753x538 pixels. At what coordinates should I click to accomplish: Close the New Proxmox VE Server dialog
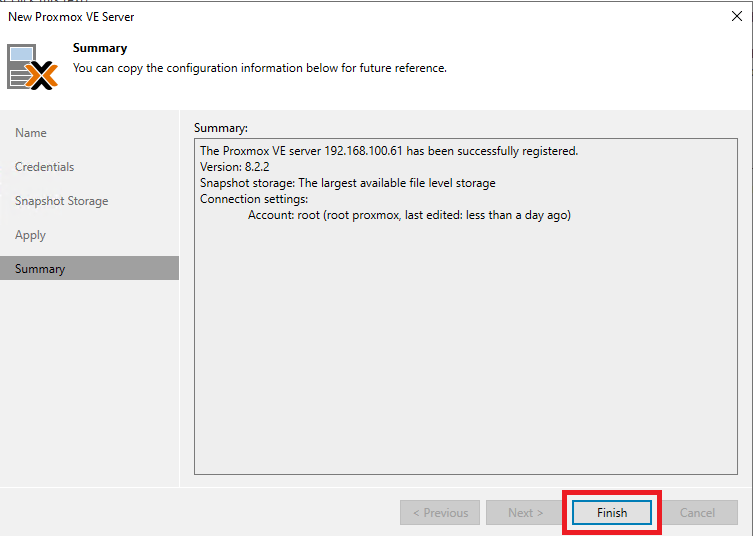[737, 16]
